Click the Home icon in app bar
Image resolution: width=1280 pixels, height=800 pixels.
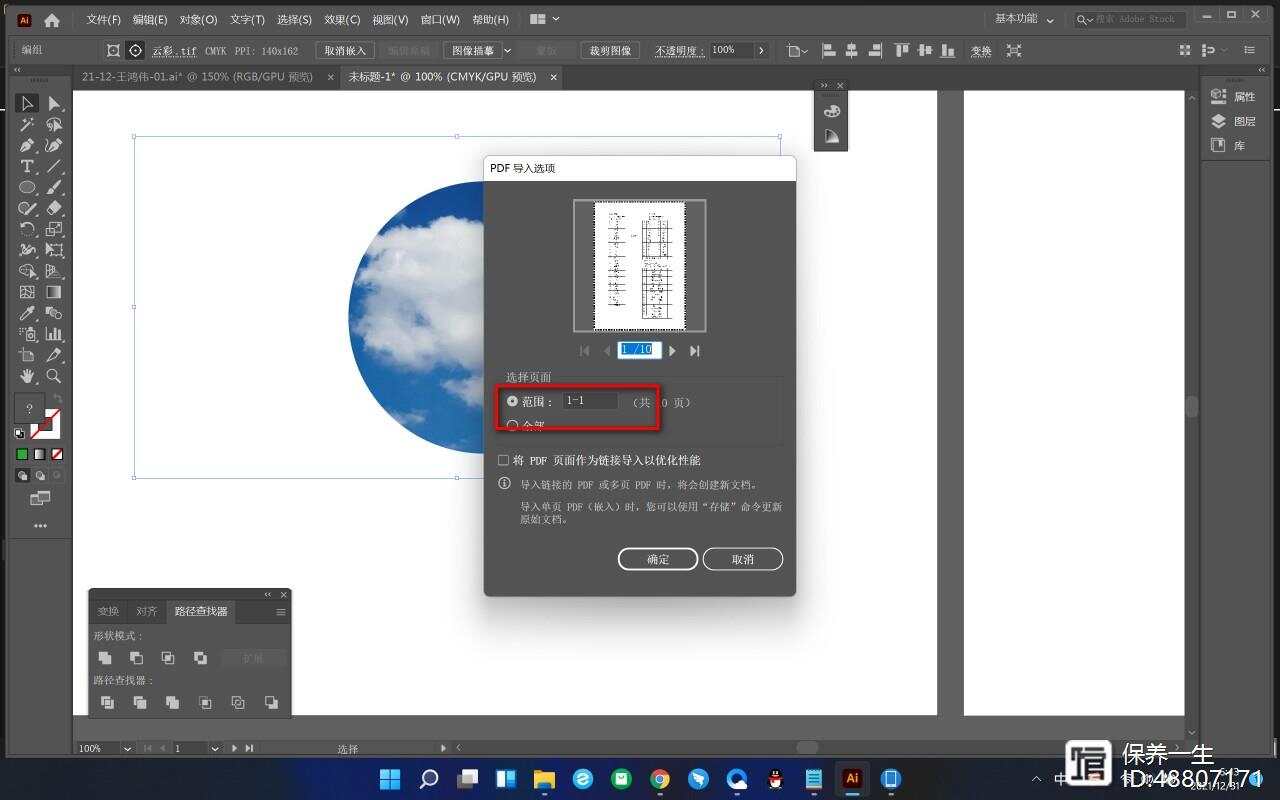pos(52,20)
